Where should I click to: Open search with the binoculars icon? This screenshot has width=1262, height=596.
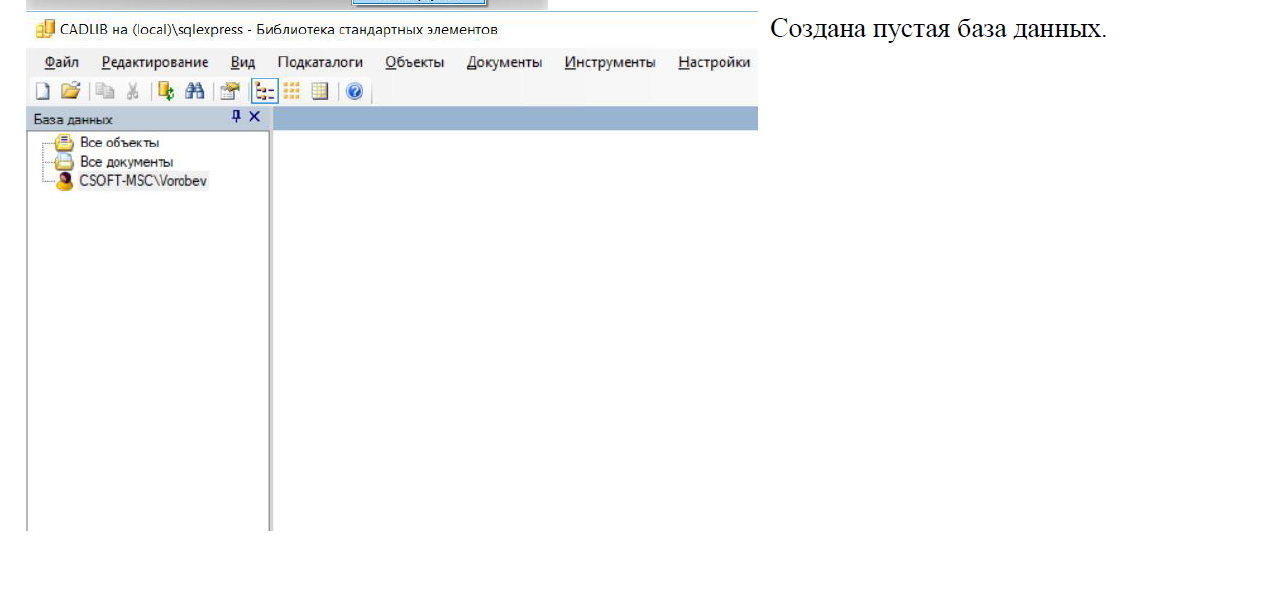point(195,91)
